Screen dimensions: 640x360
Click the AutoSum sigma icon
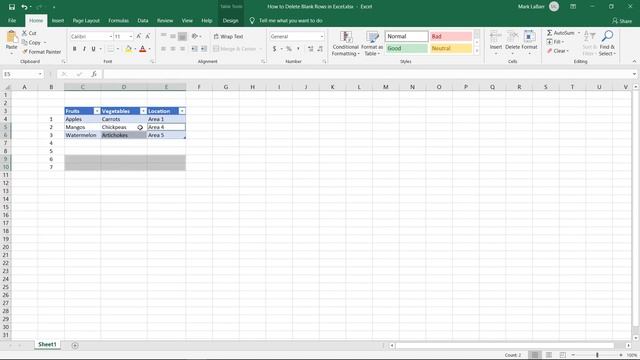[549, 33]
